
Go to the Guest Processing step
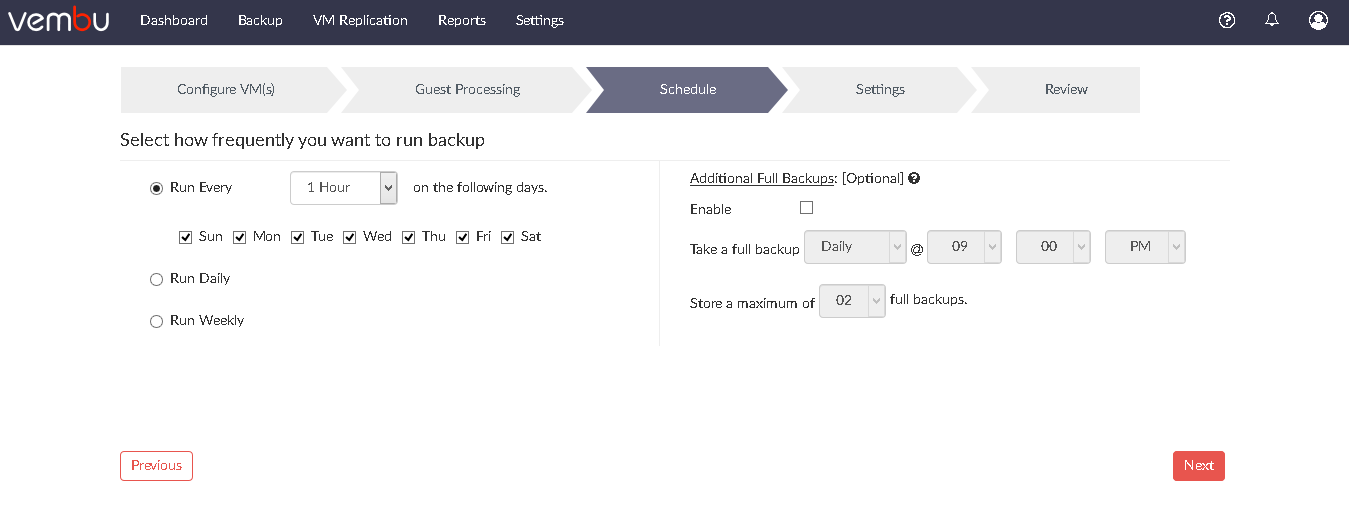[x=467, y=89]
